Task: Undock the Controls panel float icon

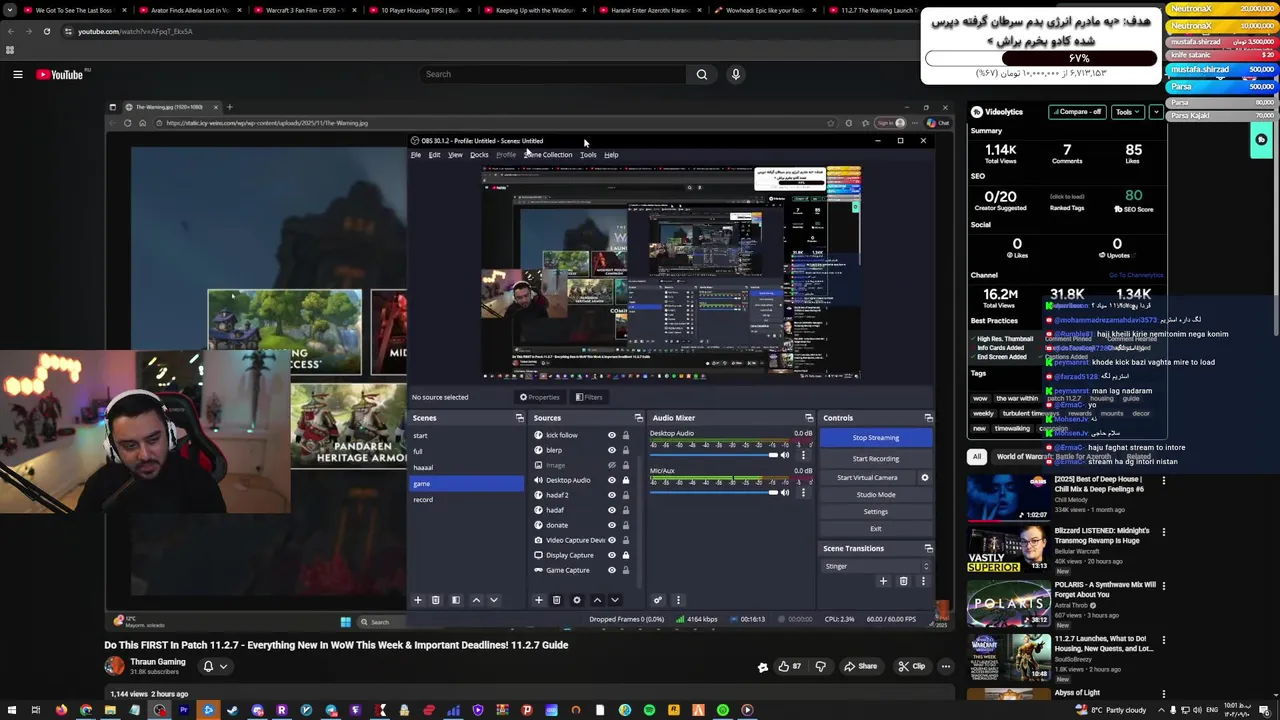Action: click(928, 418)
